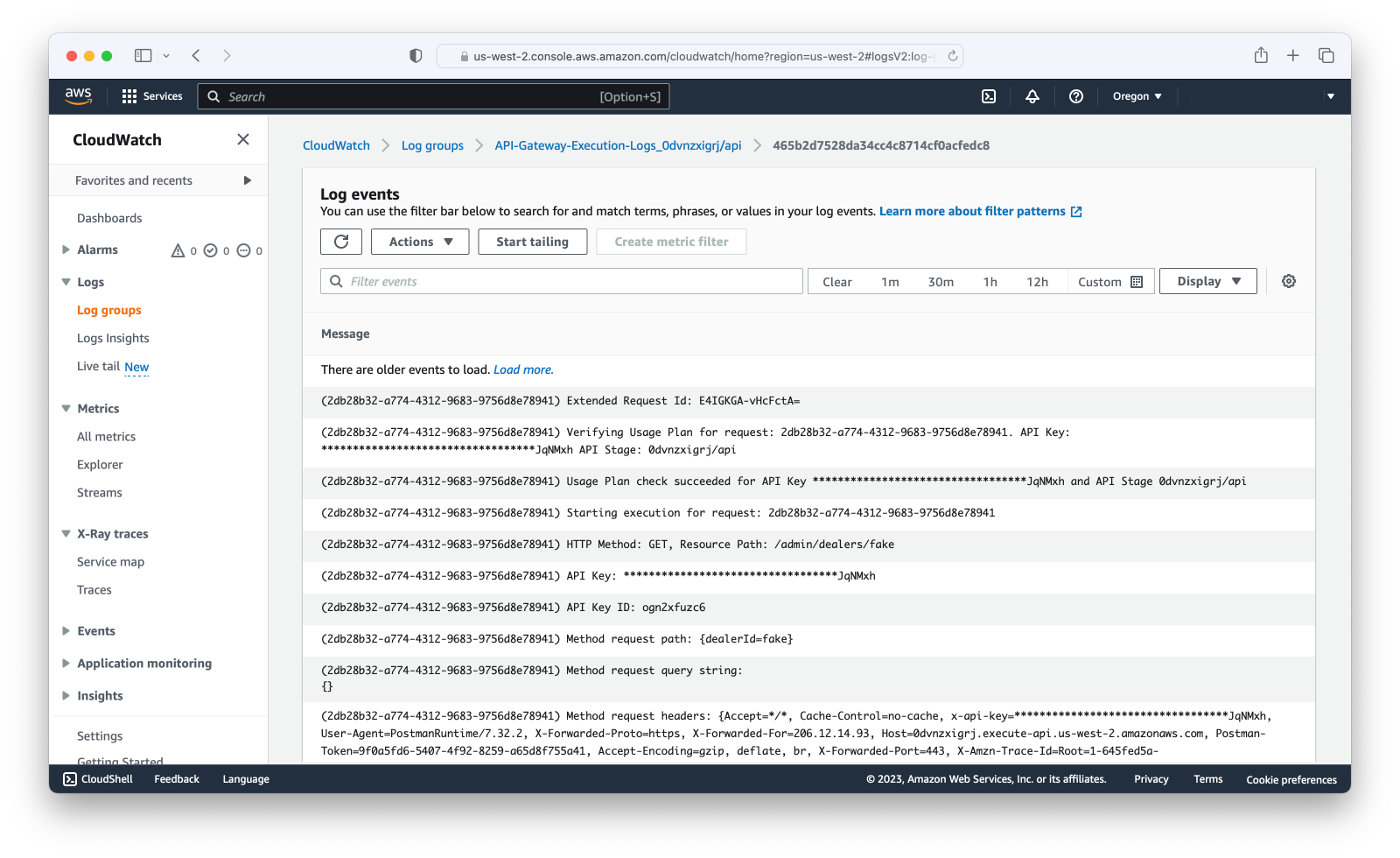The width and height of the screenshot is (1400, 858).
Task: Select Log groups in the sidebar
Action: pos(109,310)
